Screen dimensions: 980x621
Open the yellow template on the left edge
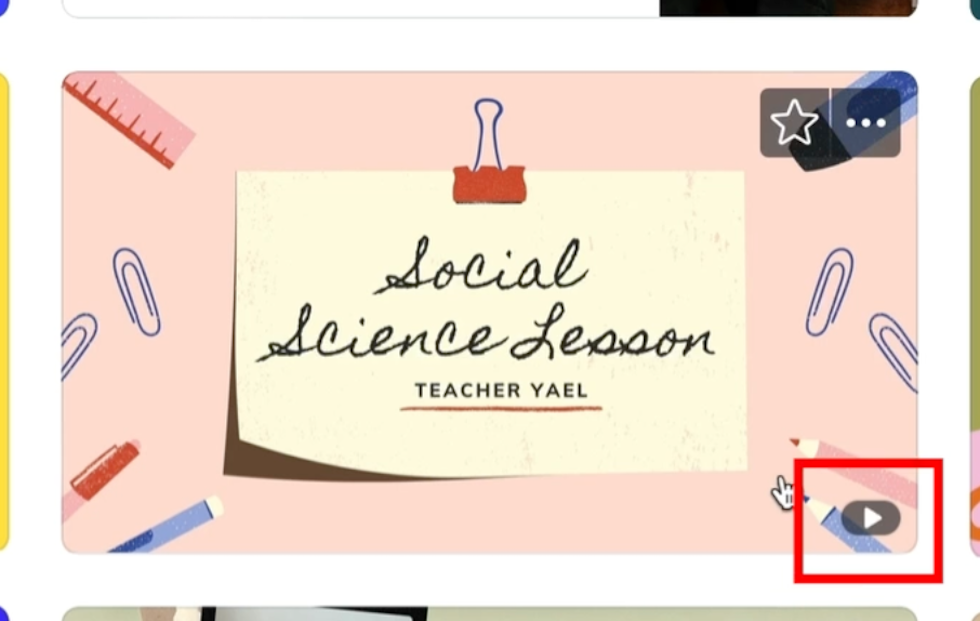coord(4,311)
